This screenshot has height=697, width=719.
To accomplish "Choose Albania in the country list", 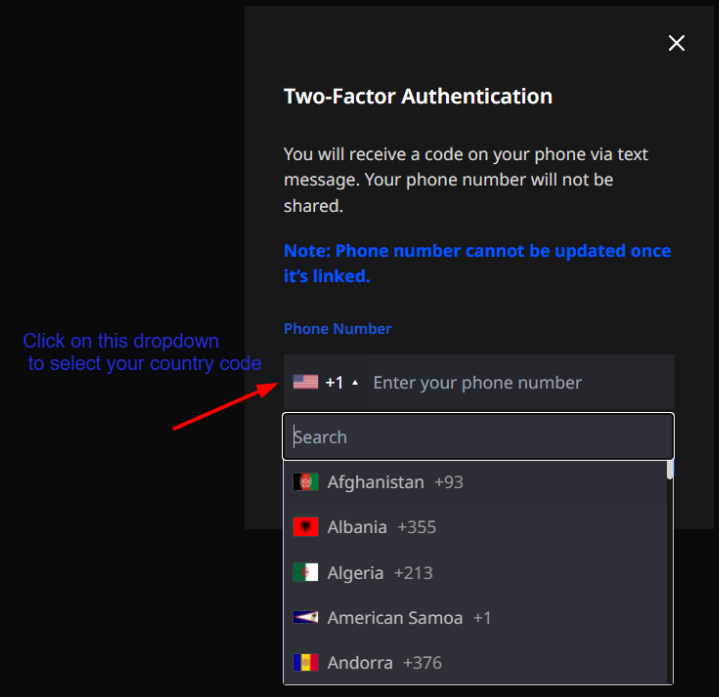I will [357, 527].
